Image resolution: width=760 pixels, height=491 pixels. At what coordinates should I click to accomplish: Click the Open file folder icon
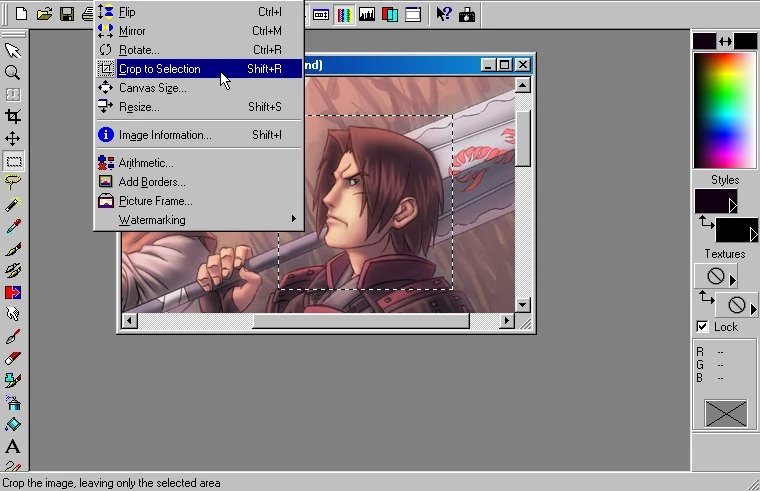tap(44, 14)
